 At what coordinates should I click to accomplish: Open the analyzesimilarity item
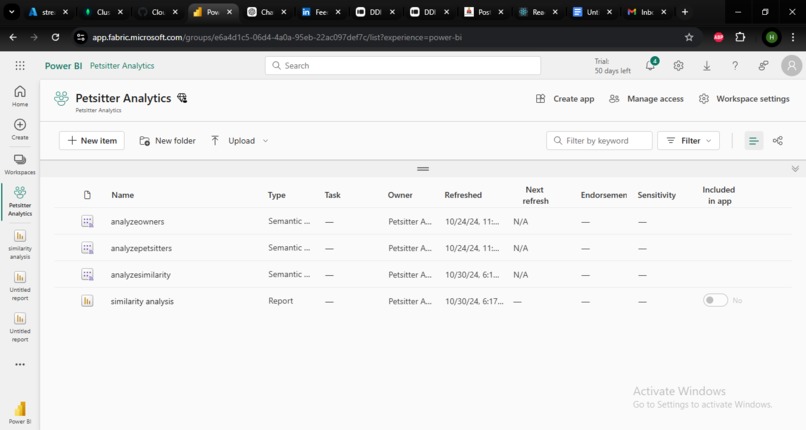coord(140,274)
